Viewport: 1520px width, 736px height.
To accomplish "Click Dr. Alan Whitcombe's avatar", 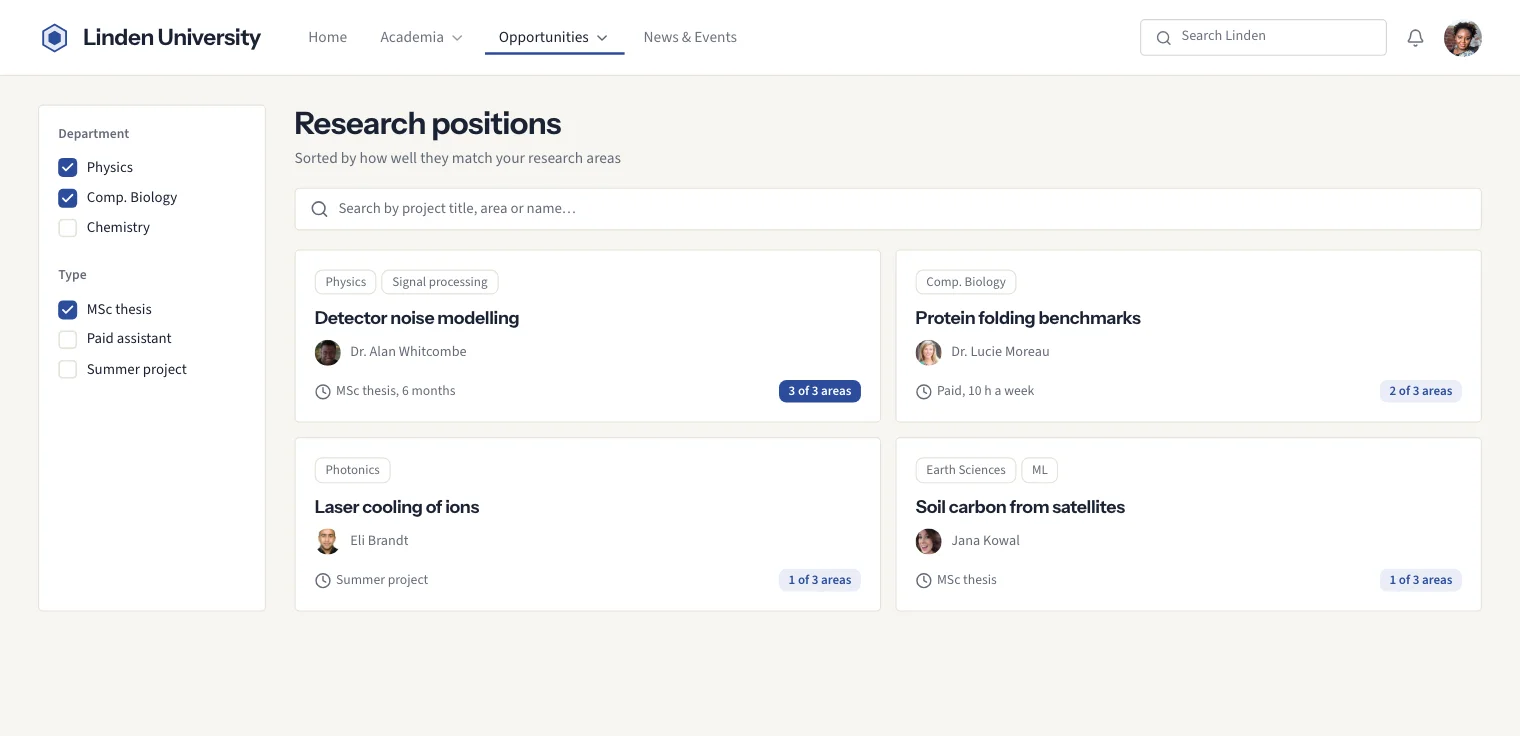I will pyautogui.click(x=328, y=352).
